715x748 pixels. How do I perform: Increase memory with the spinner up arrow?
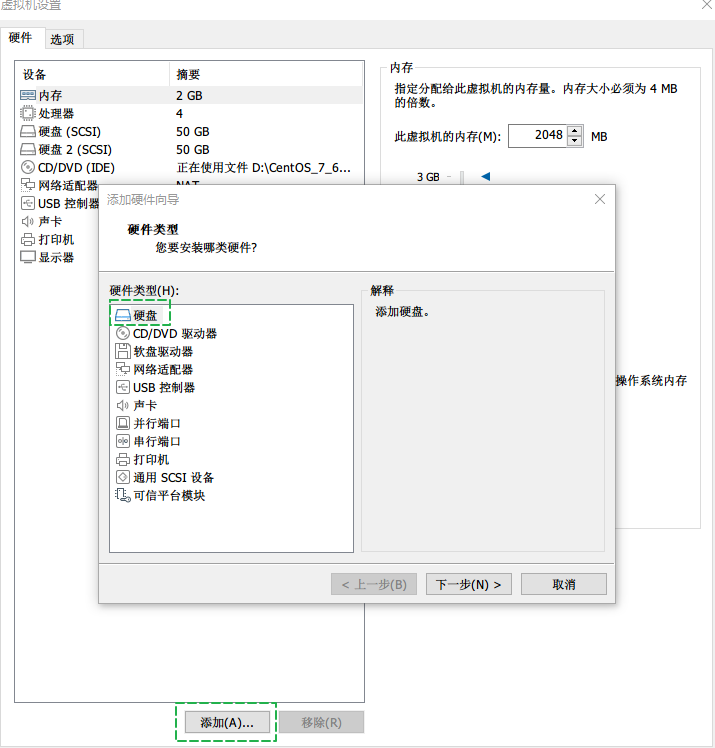574,131
